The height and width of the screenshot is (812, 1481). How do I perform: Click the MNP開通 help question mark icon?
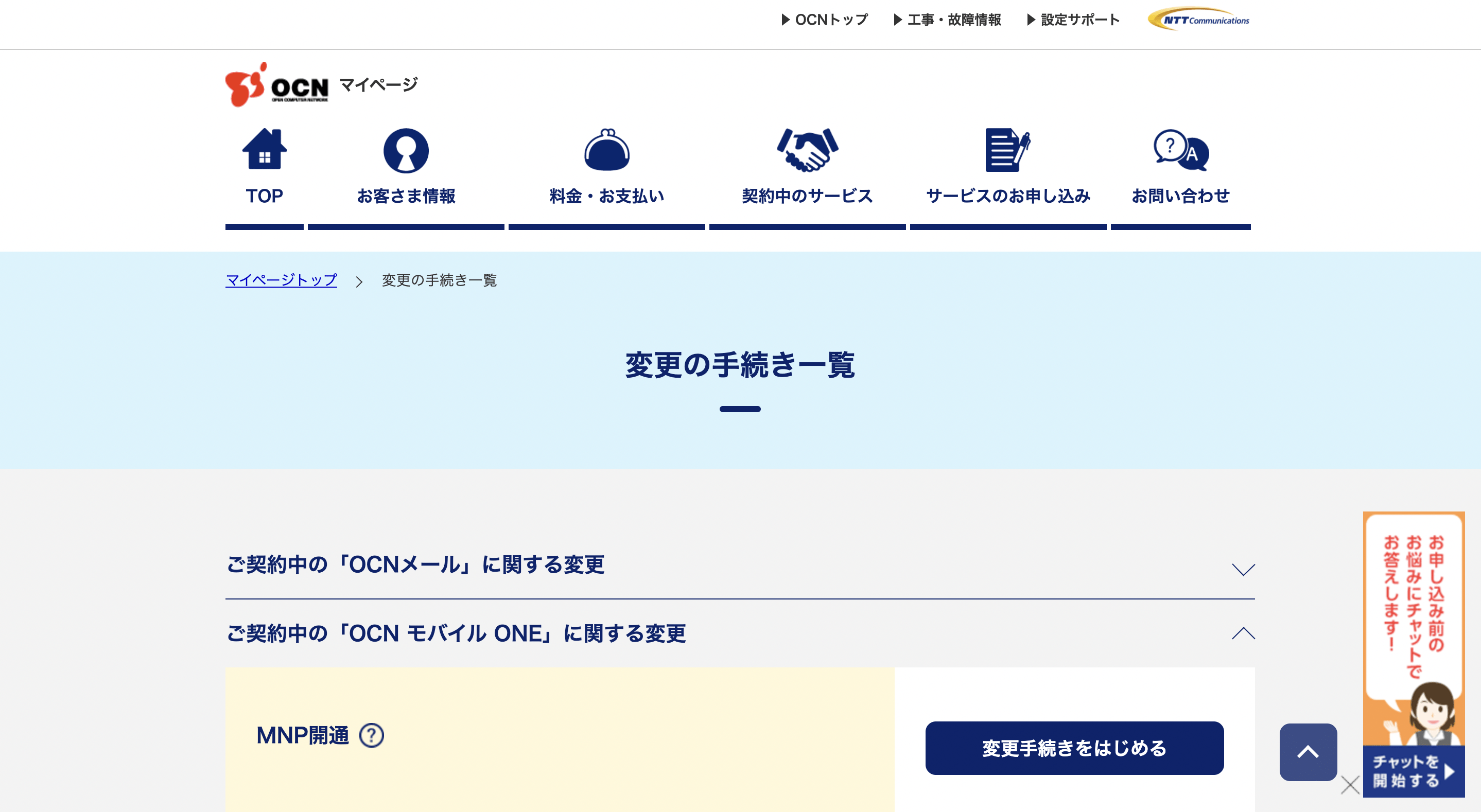click(x=371, y=735)
